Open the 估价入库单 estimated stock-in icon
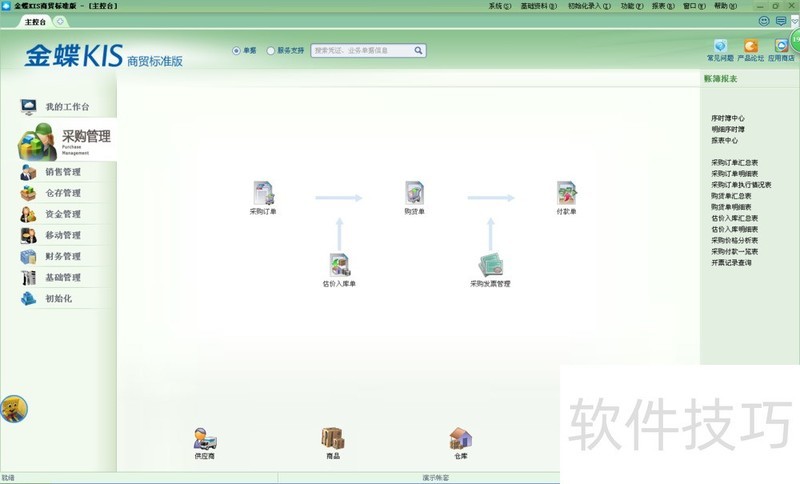Viewport: 800px width, 484px height. (339, 265)
